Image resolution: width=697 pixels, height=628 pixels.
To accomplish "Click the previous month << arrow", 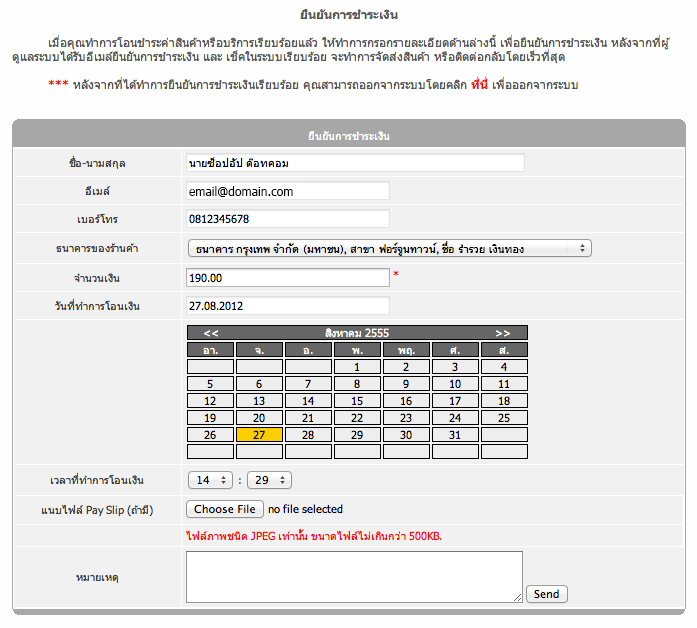I will [212, 332].
